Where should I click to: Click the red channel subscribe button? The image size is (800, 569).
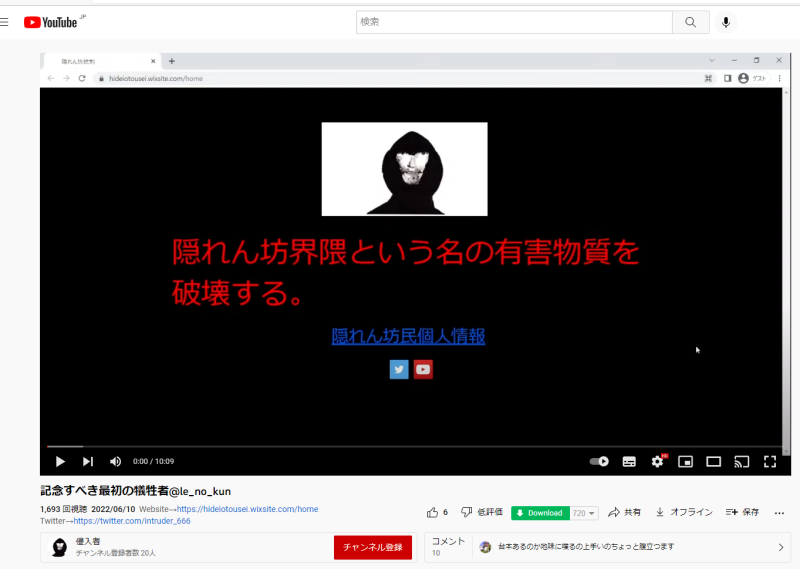point(372,547)
